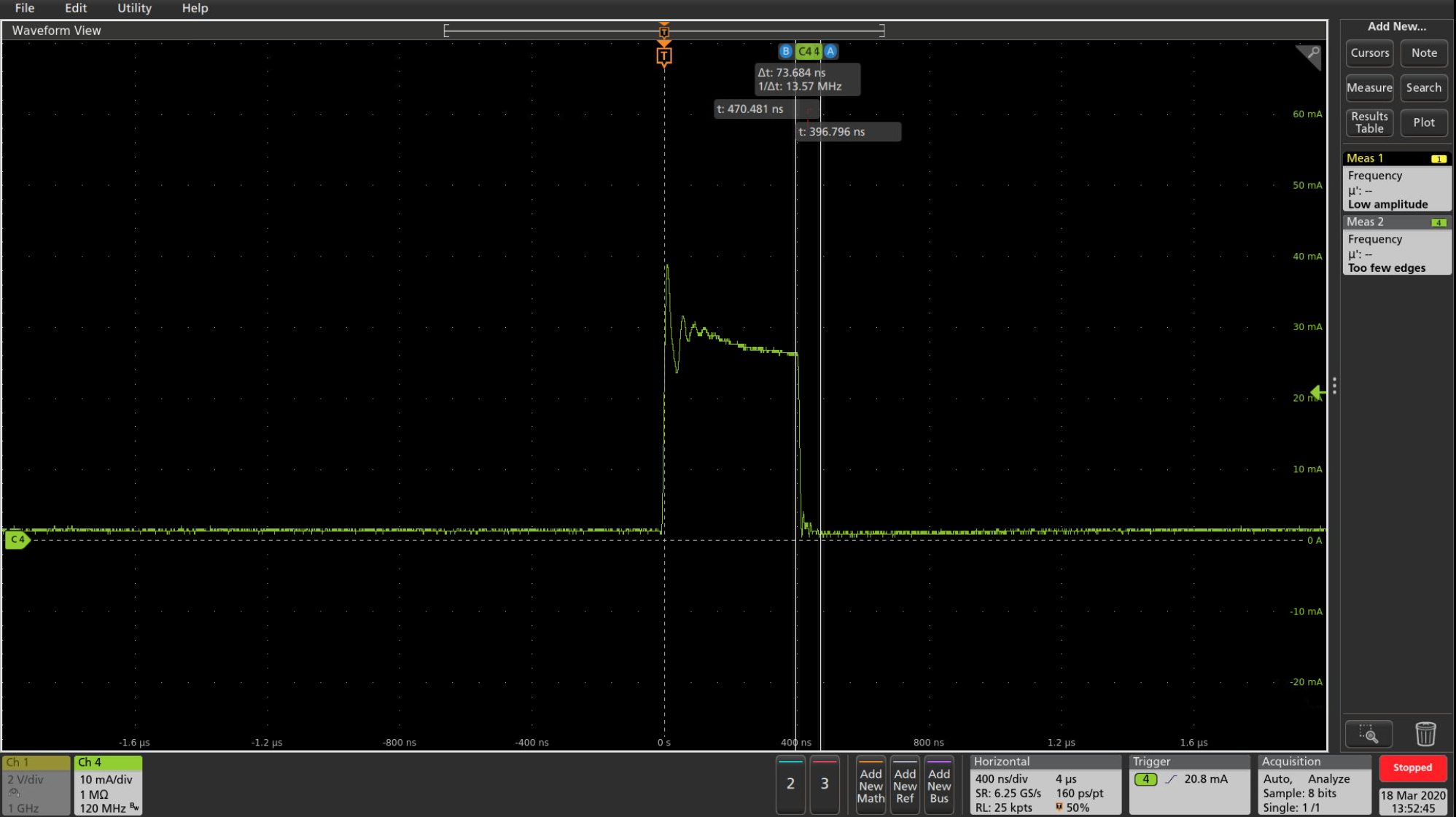Click the orange trigger T marker
Screen dimensions: 1456x817
click(x=663, y=56)
